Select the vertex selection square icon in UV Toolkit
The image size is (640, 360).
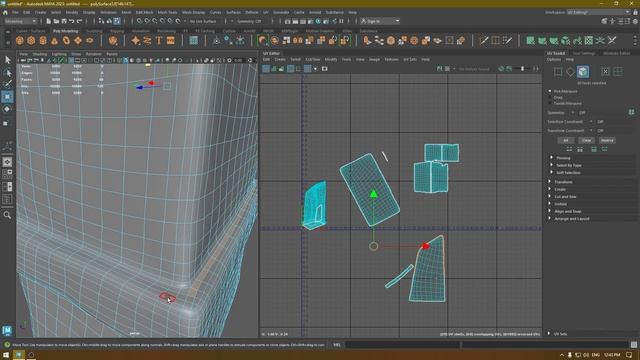coord(558,72)
